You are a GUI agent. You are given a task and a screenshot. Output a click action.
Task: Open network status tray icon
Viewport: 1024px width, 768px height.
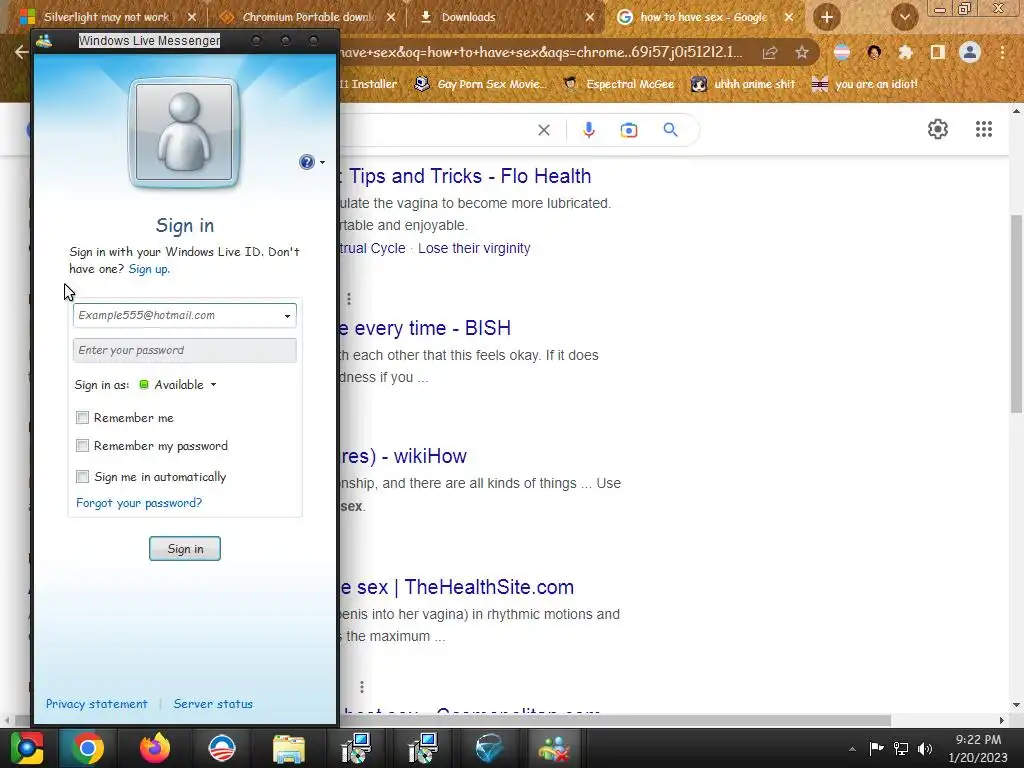901,748
